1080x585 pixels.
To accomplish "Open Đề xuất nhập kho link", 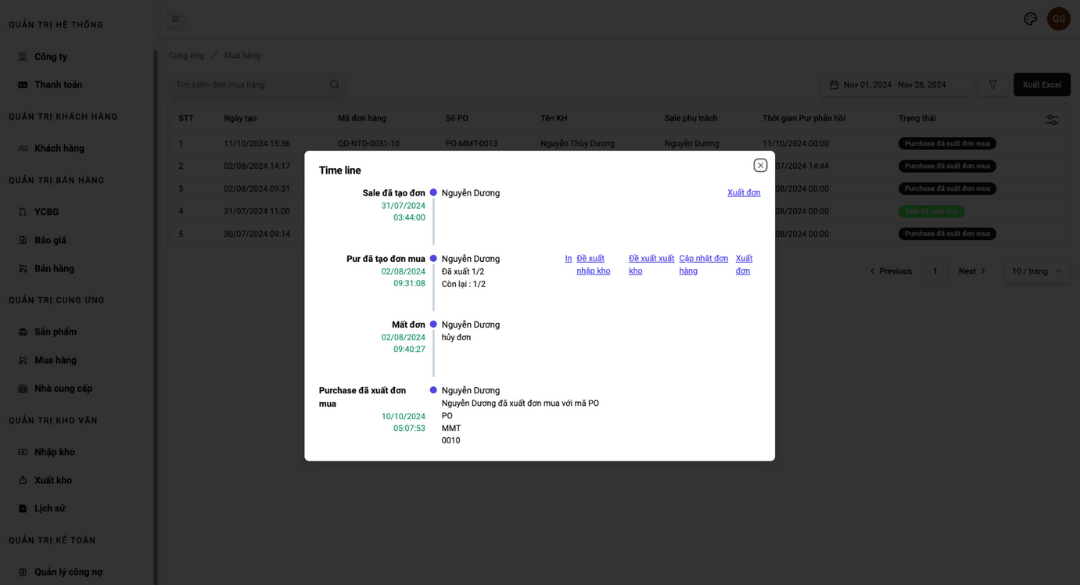I will tap(593, 264).
